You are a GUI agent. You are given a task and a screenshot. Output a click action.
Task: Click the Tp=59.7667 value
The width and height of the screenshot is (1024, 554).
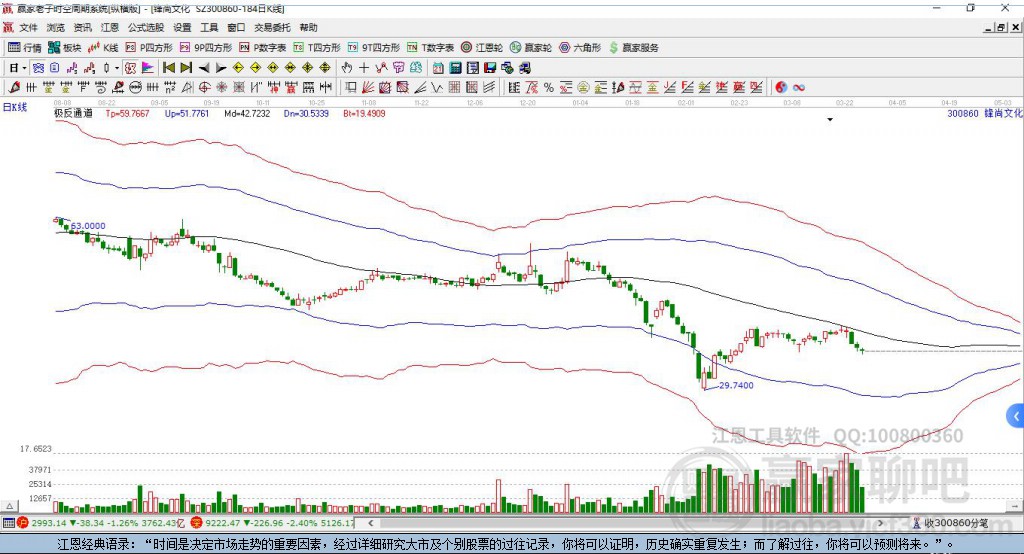point(127,113)
